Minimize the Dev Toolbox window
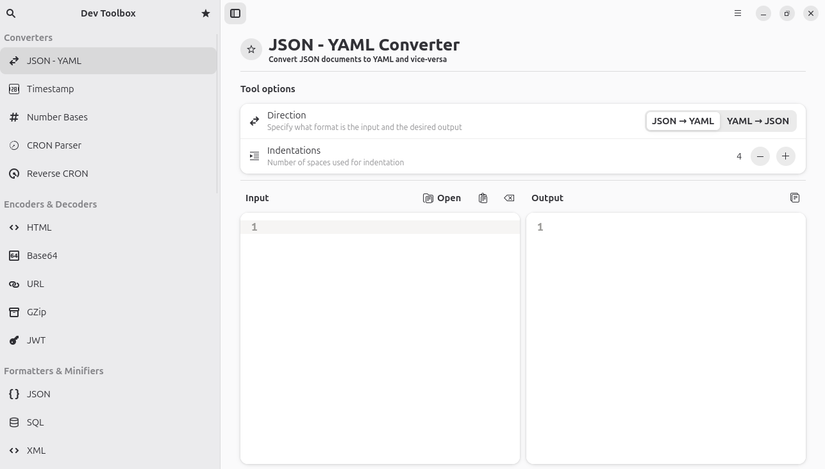 763,14
